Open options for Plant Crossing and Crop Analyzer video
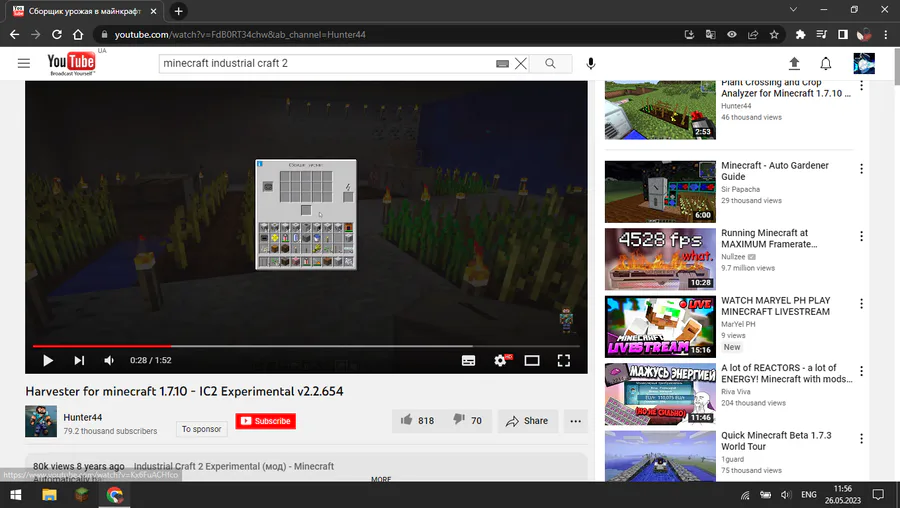 coord(861,86)
